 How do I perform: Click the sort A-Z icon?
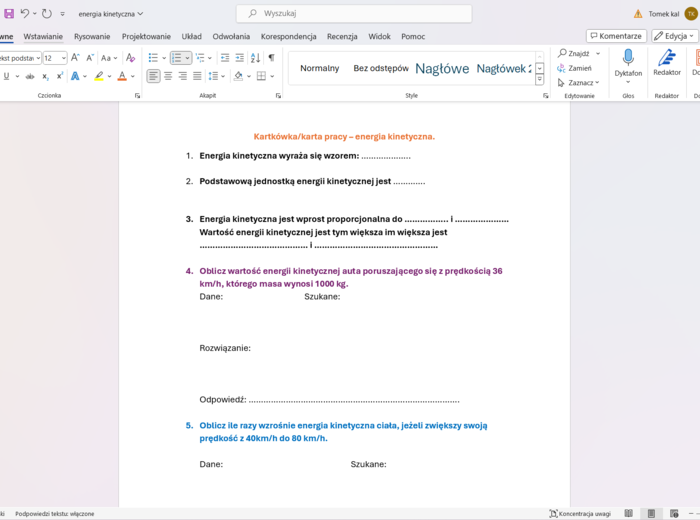[x=254, y=58]
